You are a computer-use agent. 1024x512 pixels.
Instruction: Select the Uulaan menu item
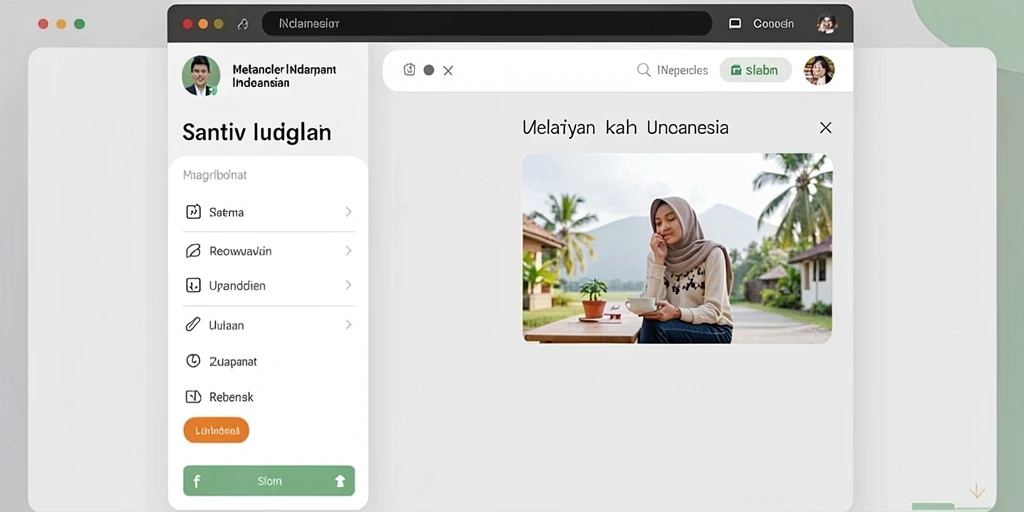[268, 325]
